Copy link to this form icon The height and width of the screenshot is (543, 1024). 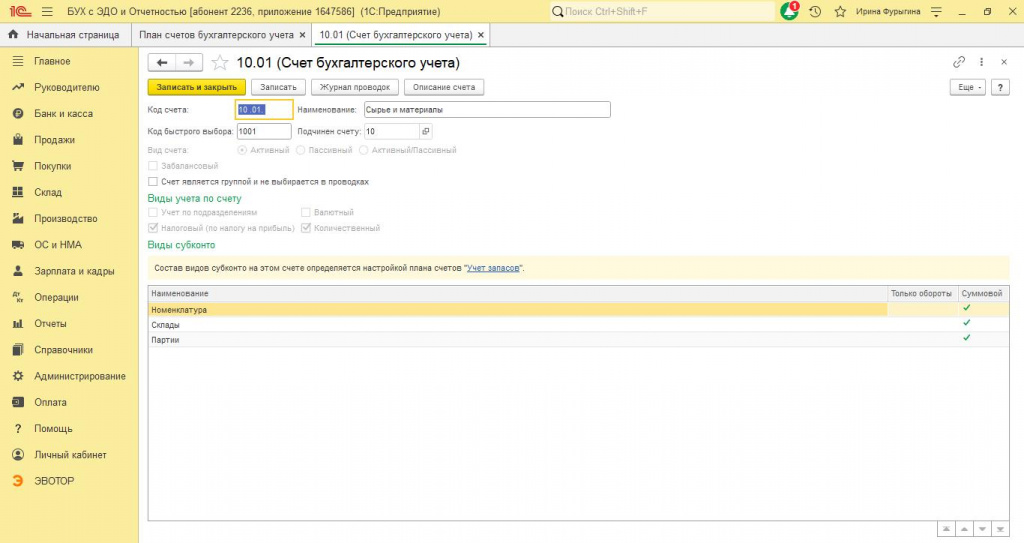tap(959, 62)
